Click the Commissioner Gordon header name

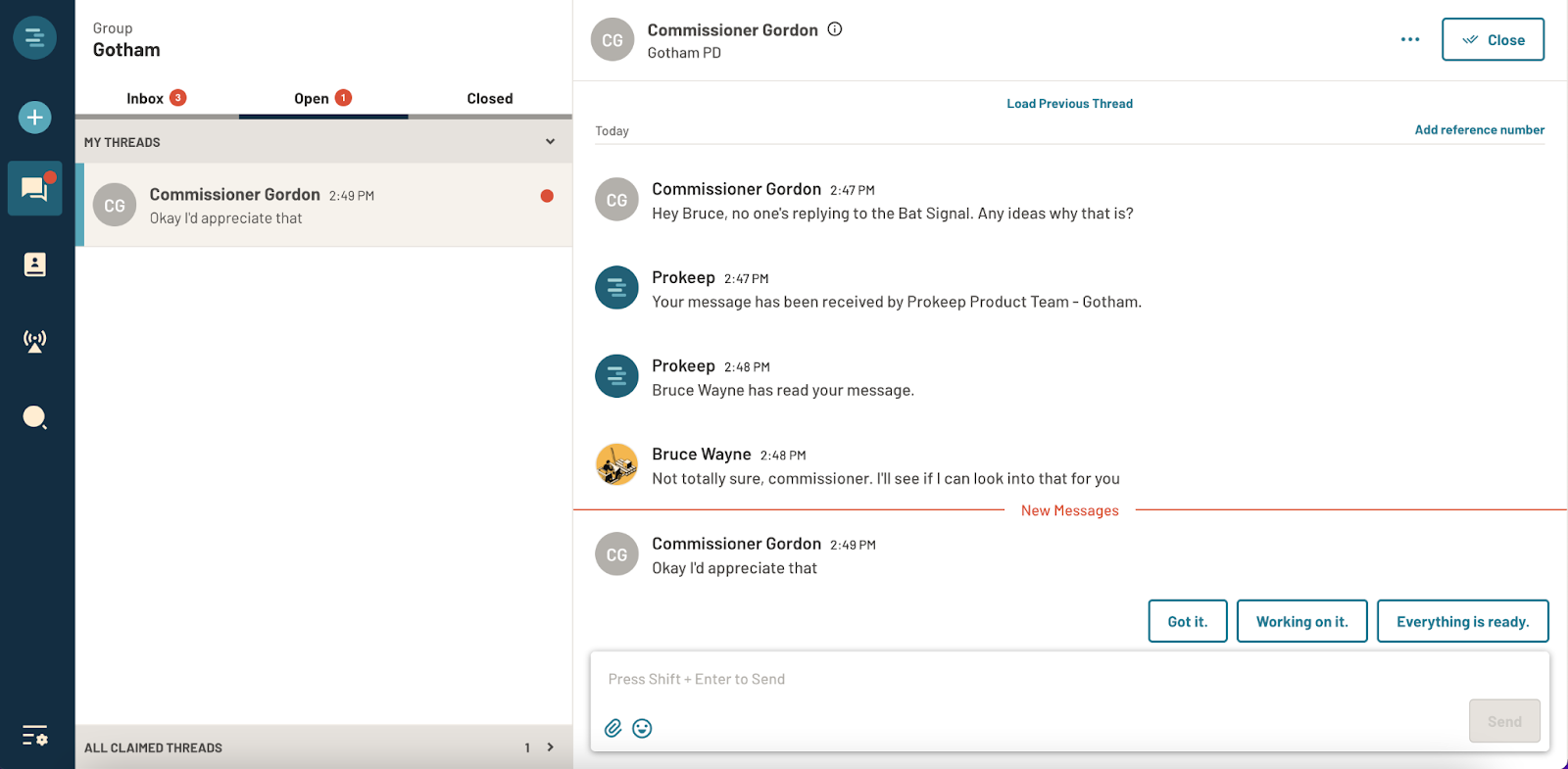click(732, 29)
